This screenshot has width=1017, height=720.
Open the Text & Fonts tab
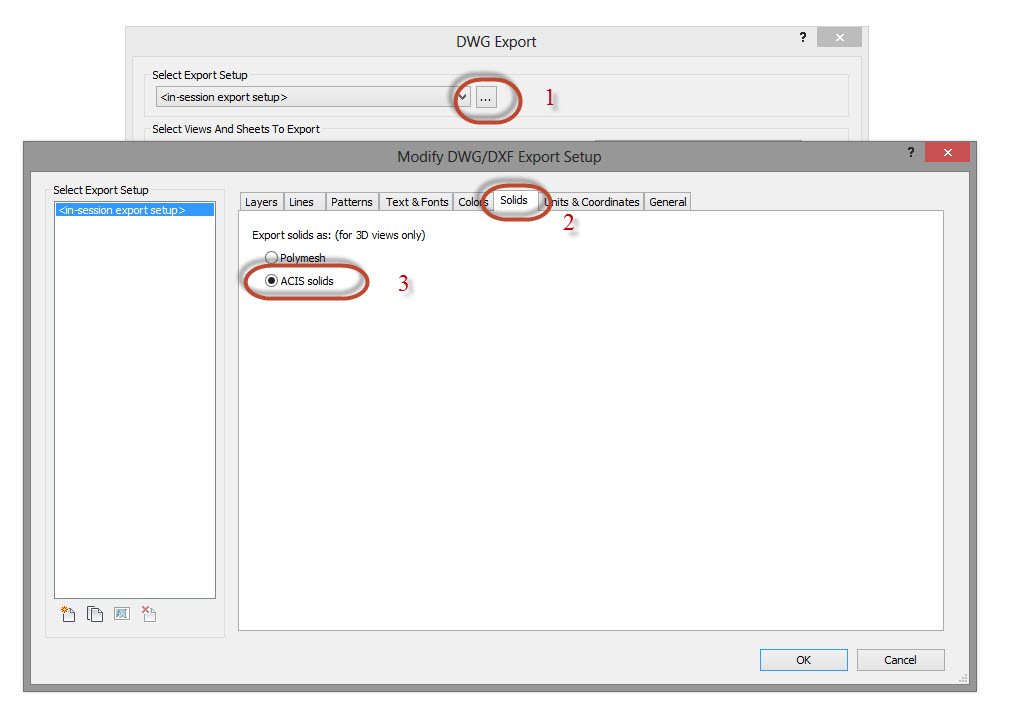(416, 201)
